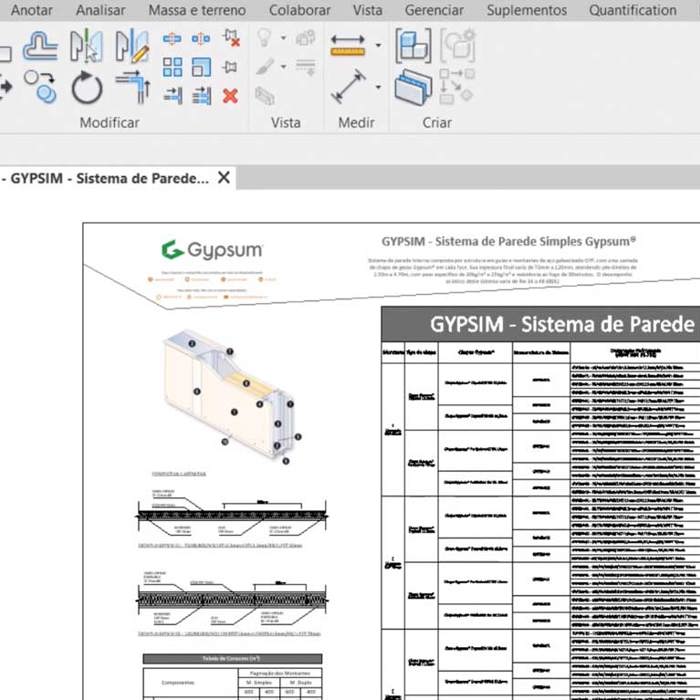The height and width of the screenshot is (700, 700).
Task: Select the Scale tool
Action: point(201,67)
